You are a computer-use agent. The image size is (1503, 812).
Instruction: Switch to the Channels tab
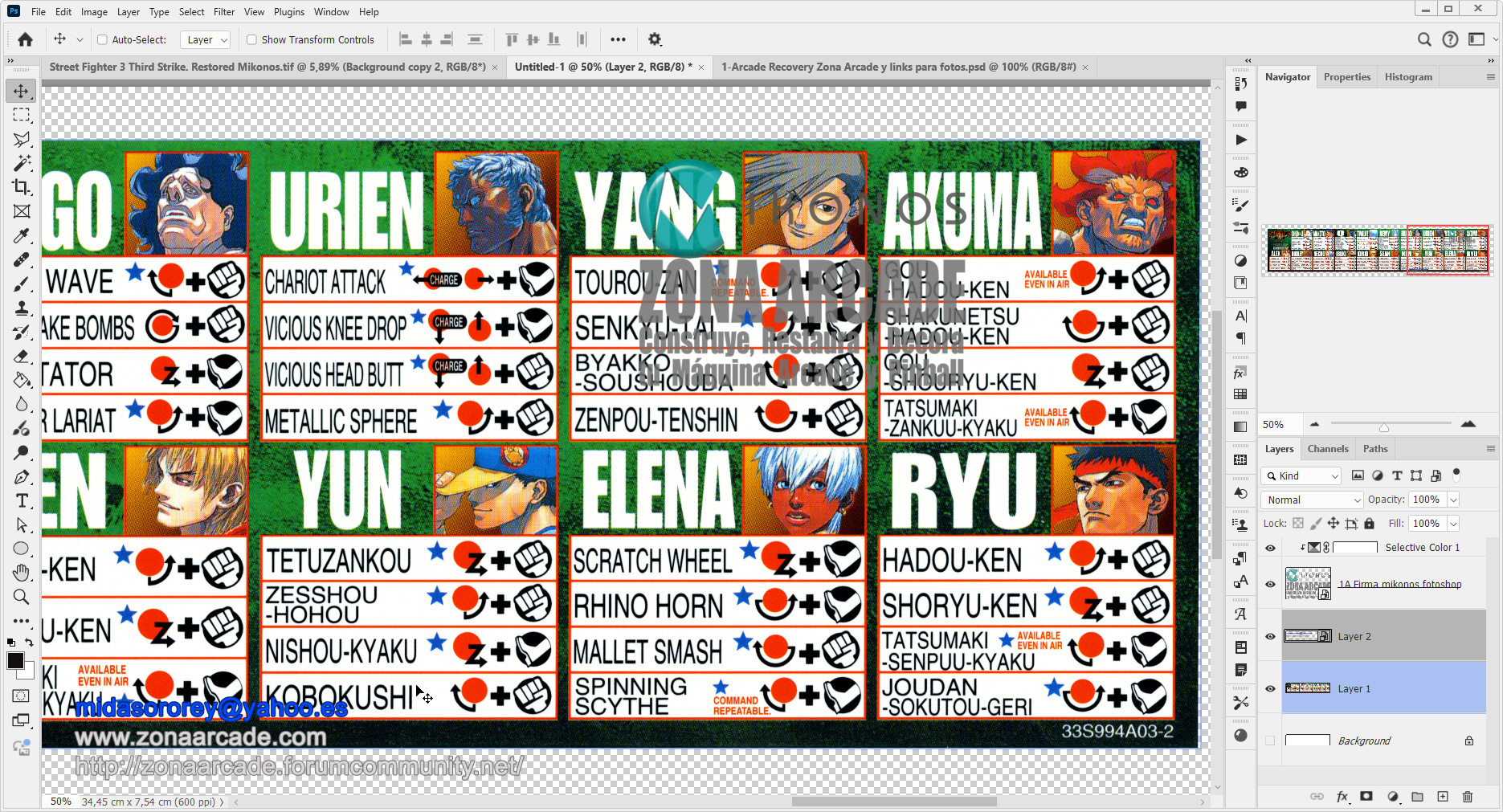1328,448
